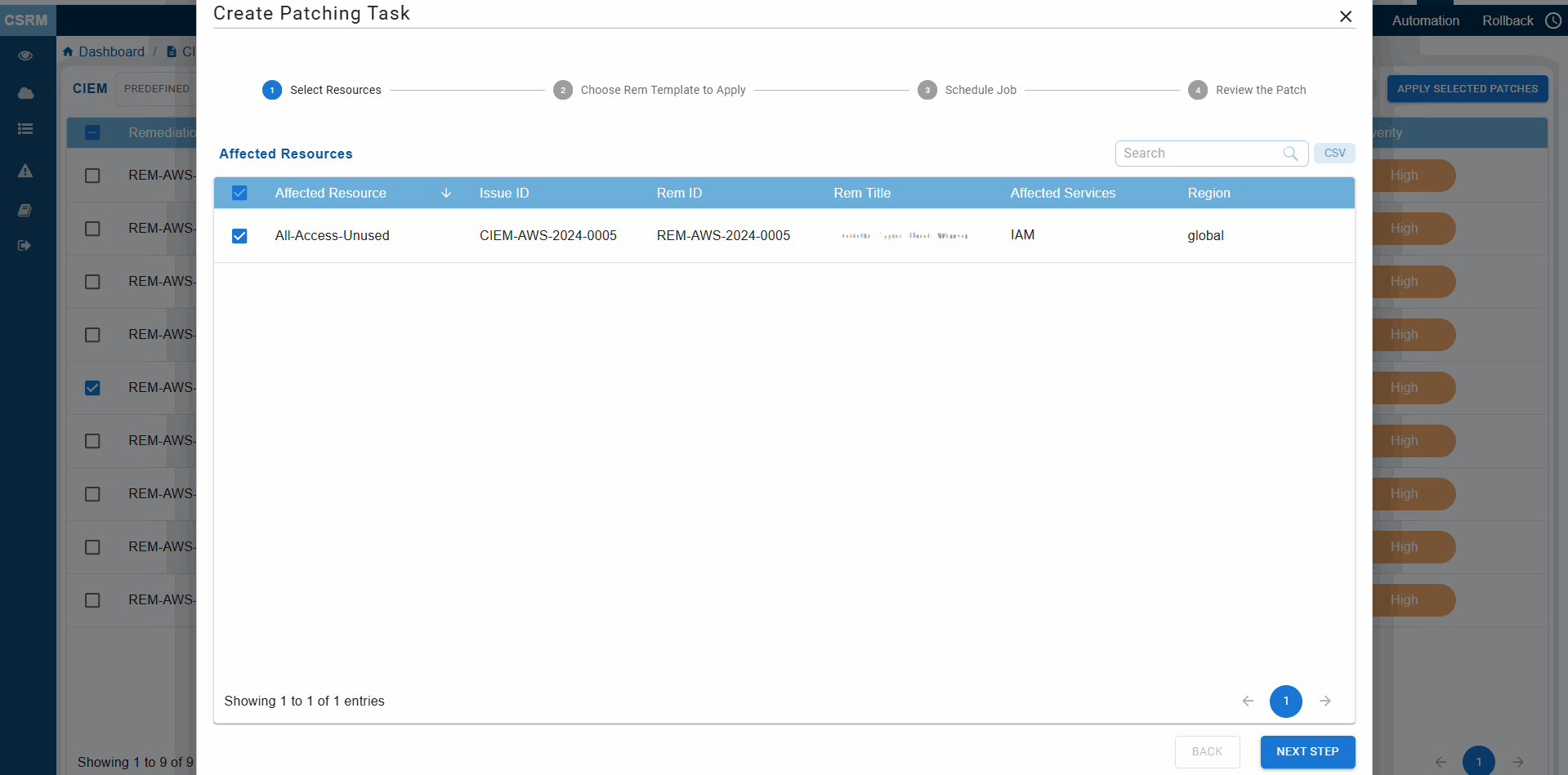Click the list icon in sidebar
1568x775 pixels.
point(25,129)
